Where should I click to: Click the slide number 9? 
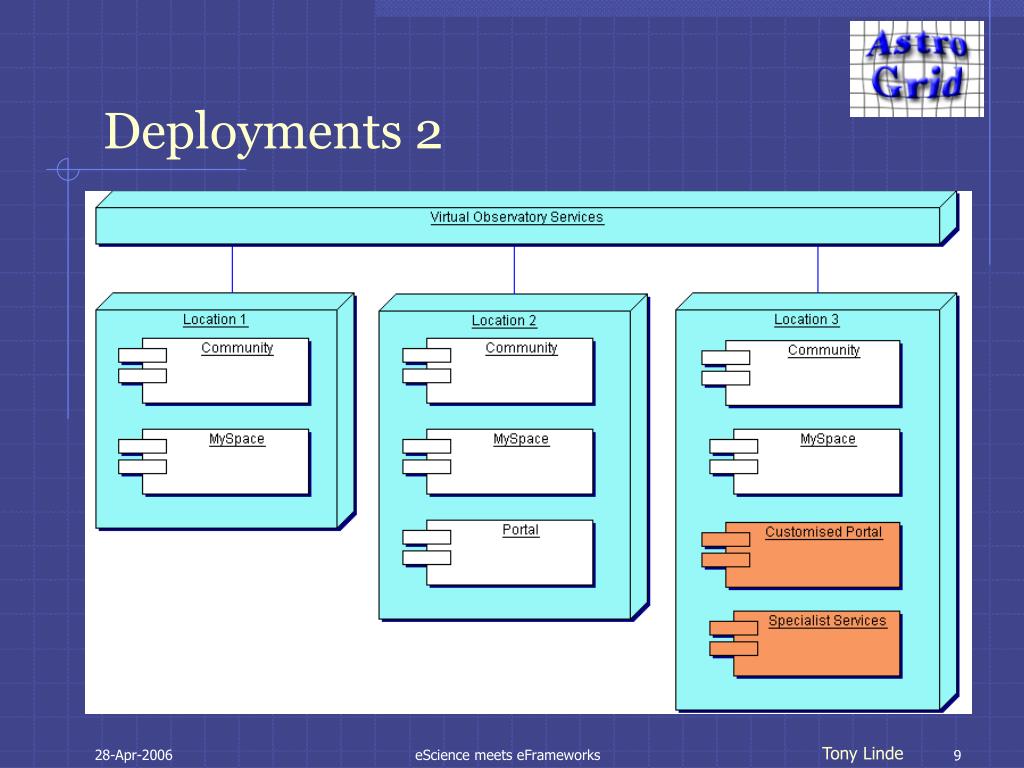957,756
